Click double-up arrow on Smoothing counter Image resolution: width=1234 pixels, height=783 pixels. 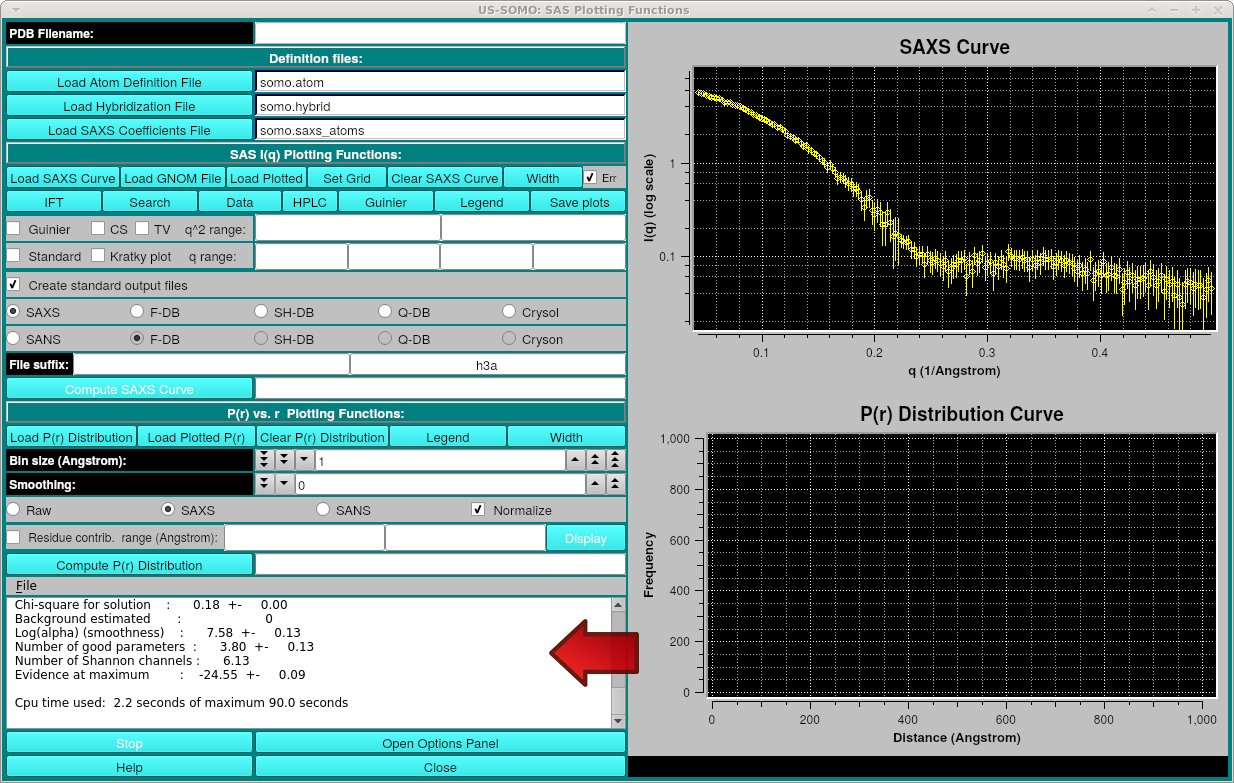point(616,484)
